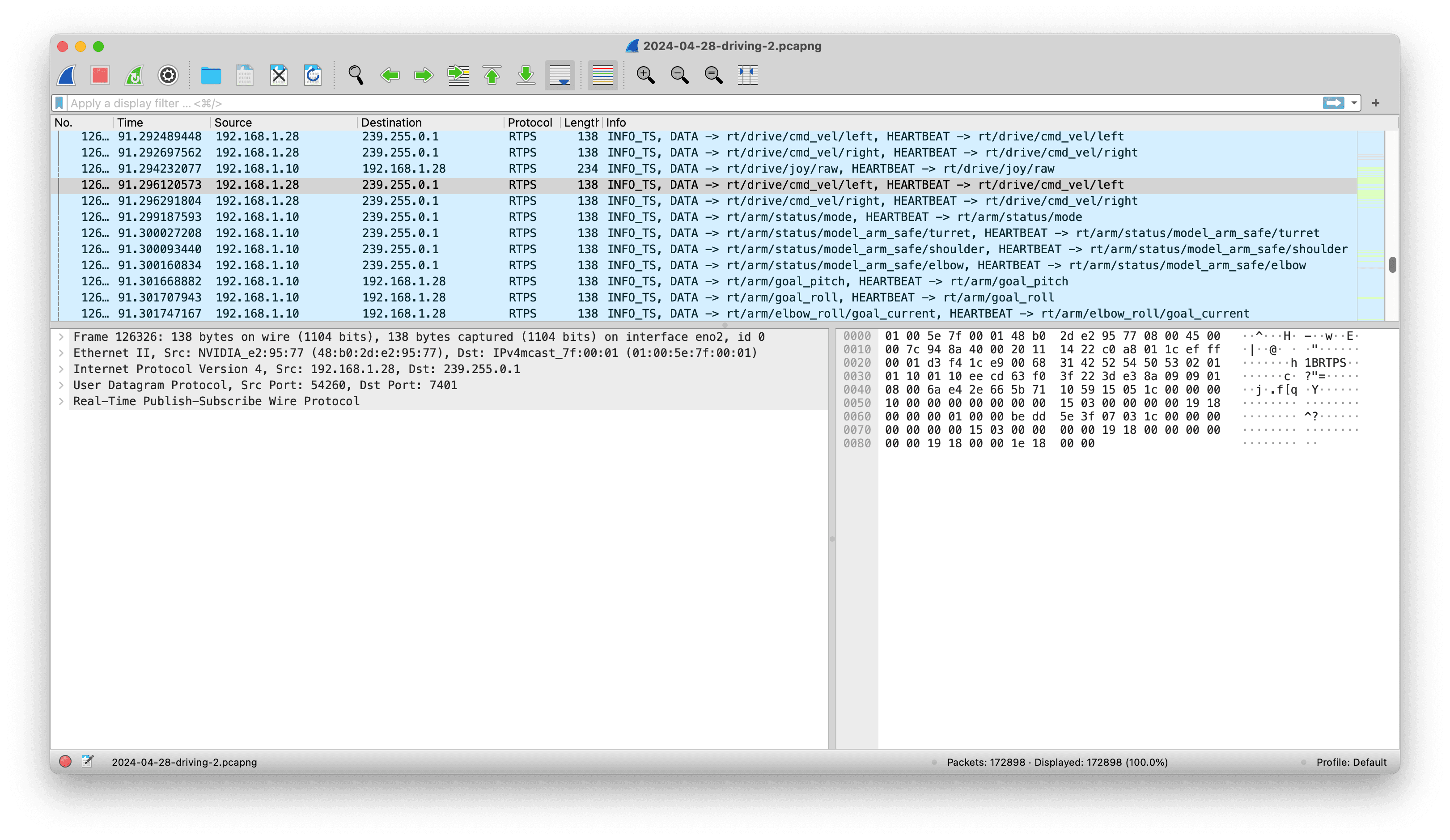Expand the User Datagram Protocol section

tap(61, 385)
